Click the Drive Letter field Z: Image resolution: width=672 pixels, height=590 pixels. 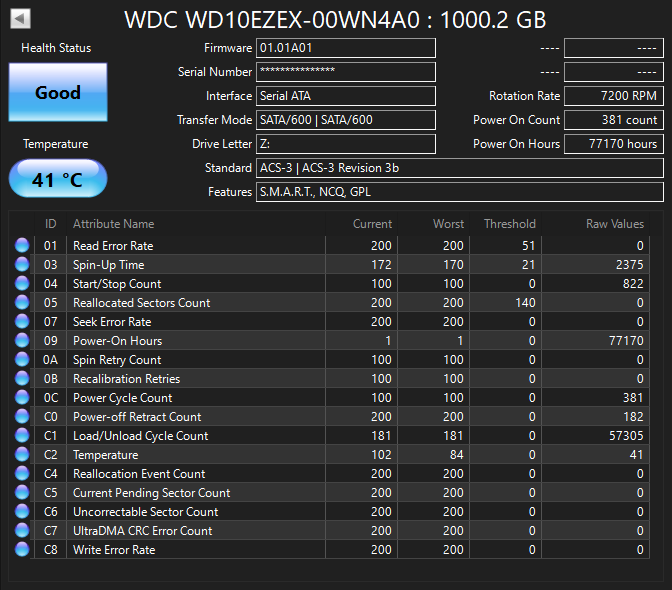346,144
